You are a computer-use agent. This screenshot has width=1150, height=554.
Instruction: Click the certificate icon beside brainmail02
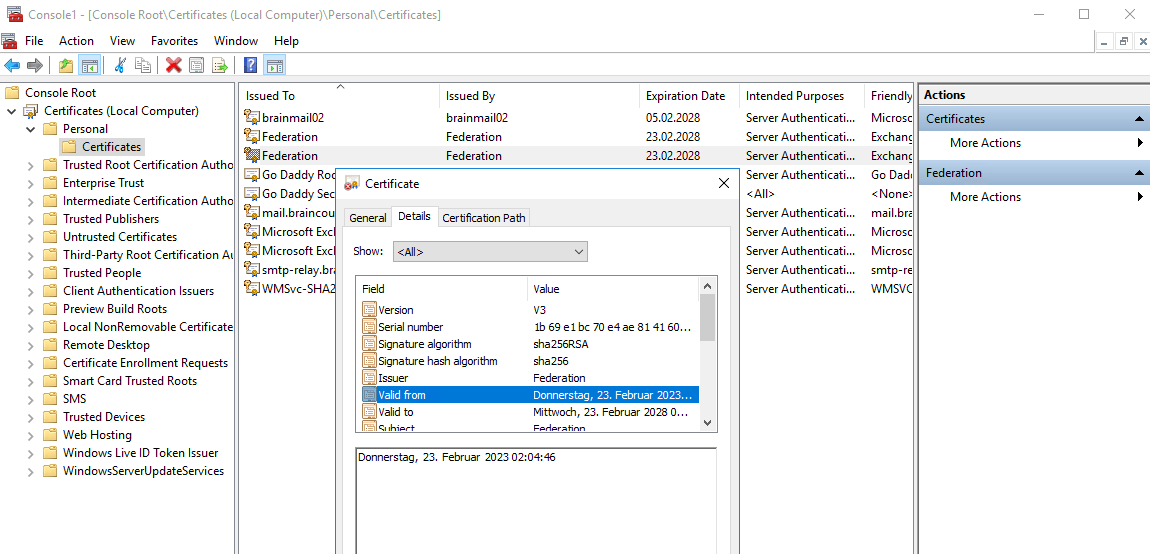[x=252, y=117]
